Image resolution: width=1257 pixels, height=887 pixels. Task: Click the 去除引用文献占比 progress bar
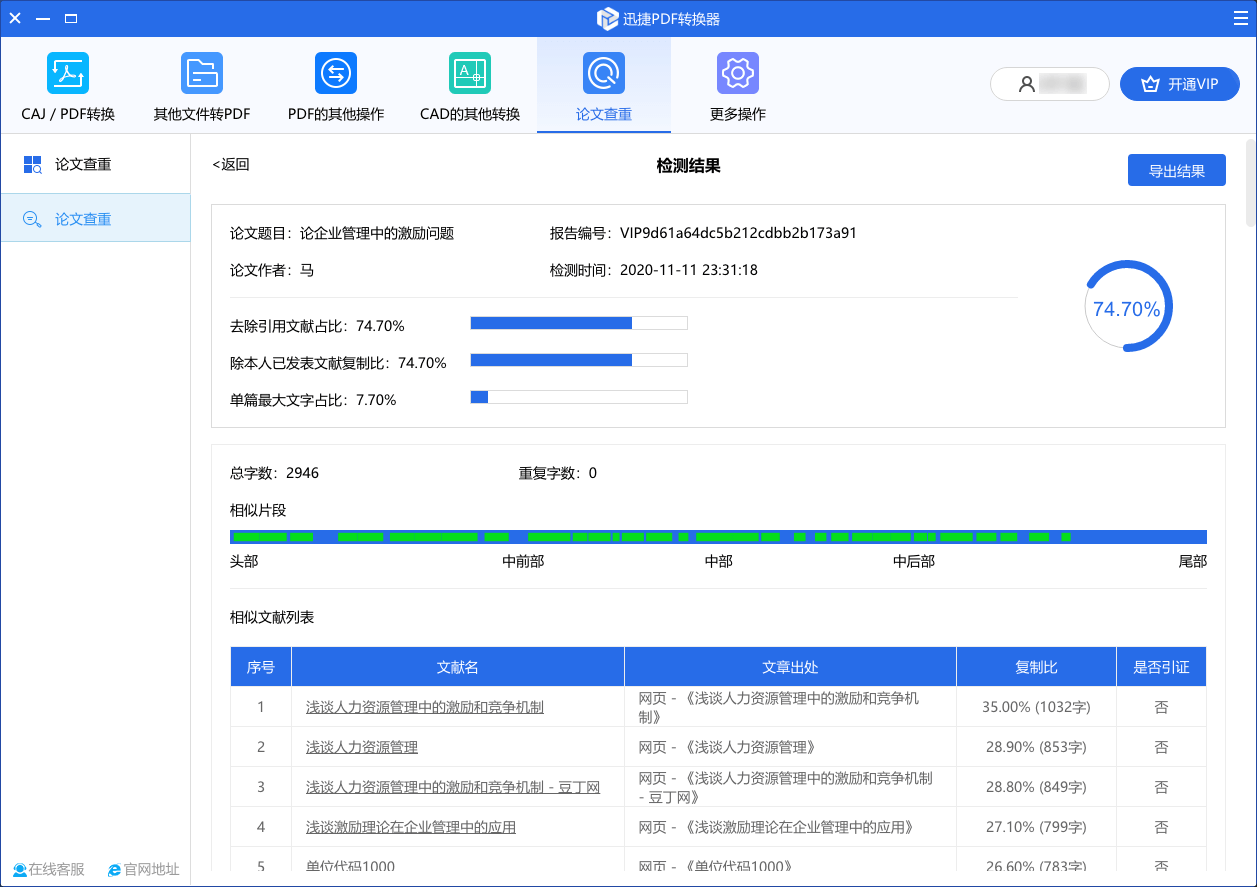click(579, 323)
